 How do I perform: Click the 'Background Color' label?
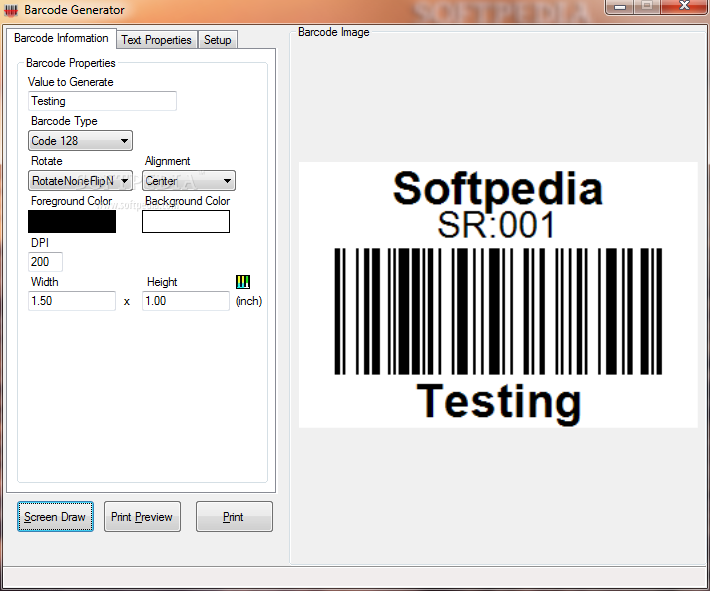coord(187,201)
